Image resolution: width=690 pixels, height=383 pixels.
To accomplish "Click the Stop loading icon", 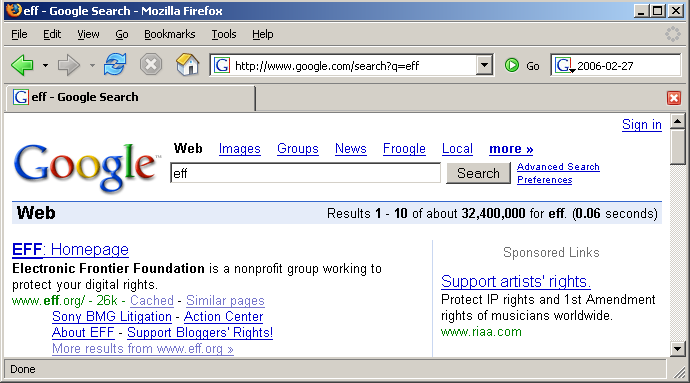I will click(x=151, y=65).
